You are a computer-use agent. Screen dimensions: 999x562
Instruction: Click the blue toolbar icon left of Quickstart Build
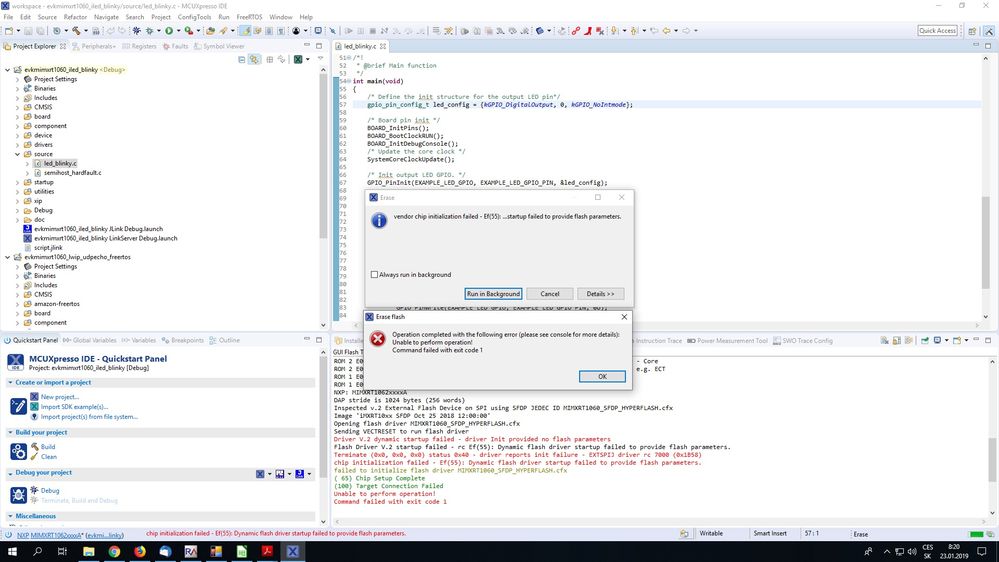18,451
